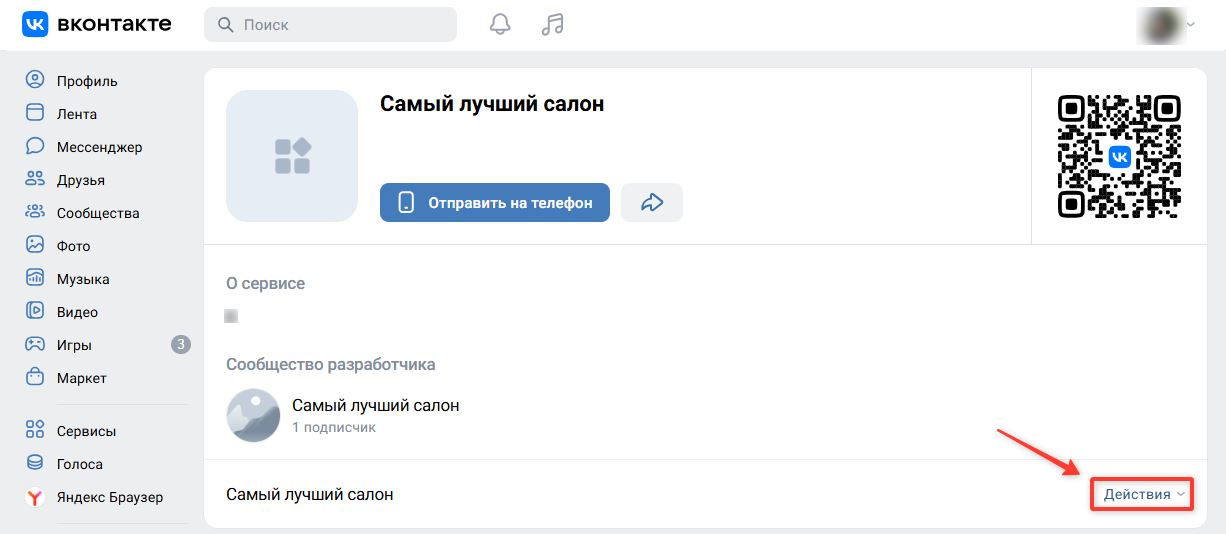1226x534 pixels.
Task: Click the Отправить на телефон button
Action: pyautogui.click(x=495, y=202)
